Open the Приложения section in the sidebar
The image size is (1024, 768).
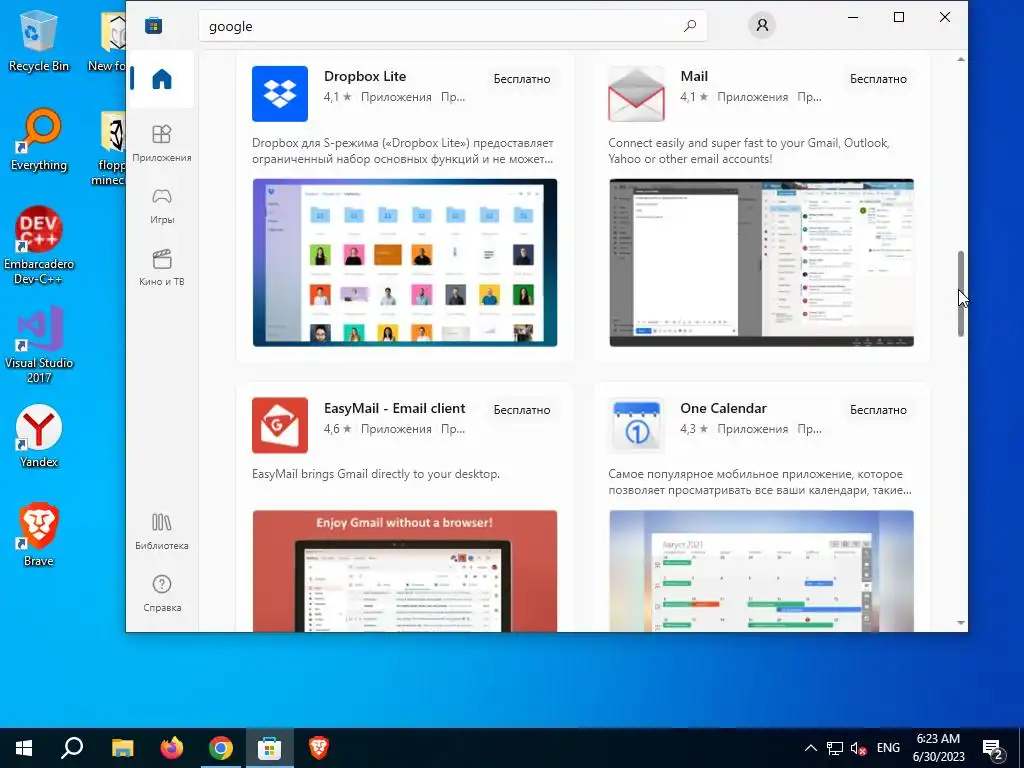162,143
